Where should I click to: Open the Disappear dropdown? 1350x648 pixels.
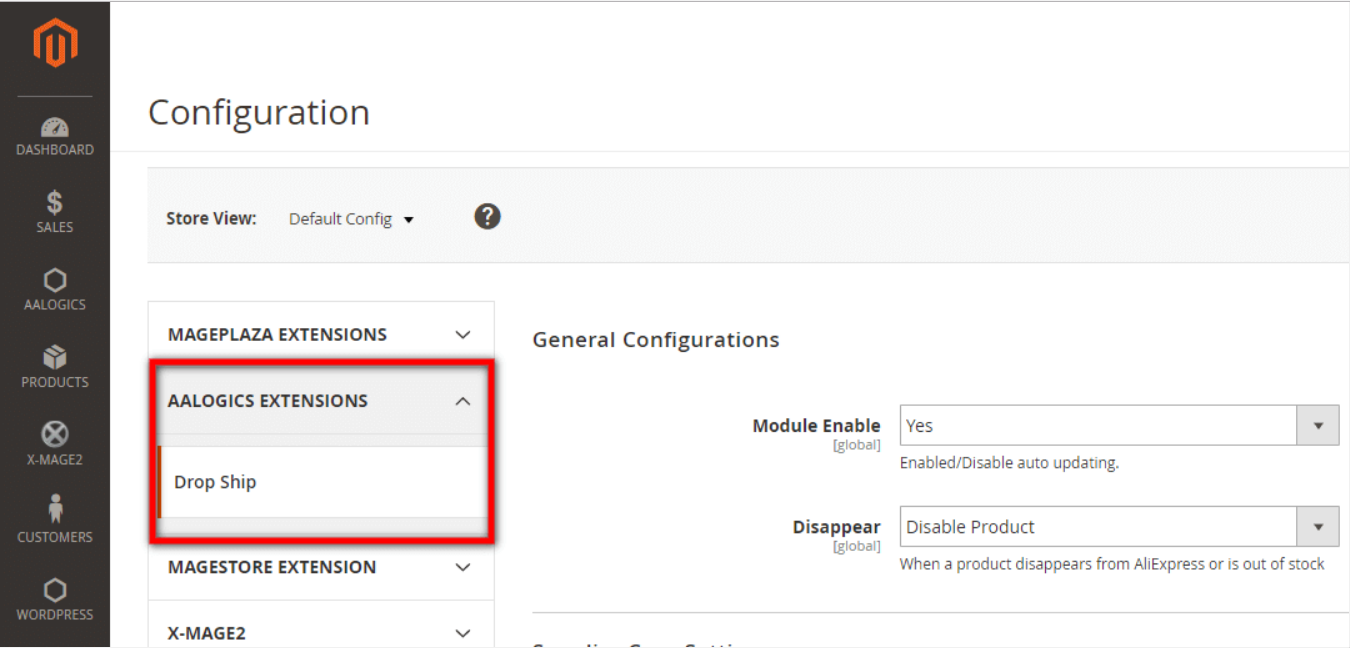click(1119, 527)
